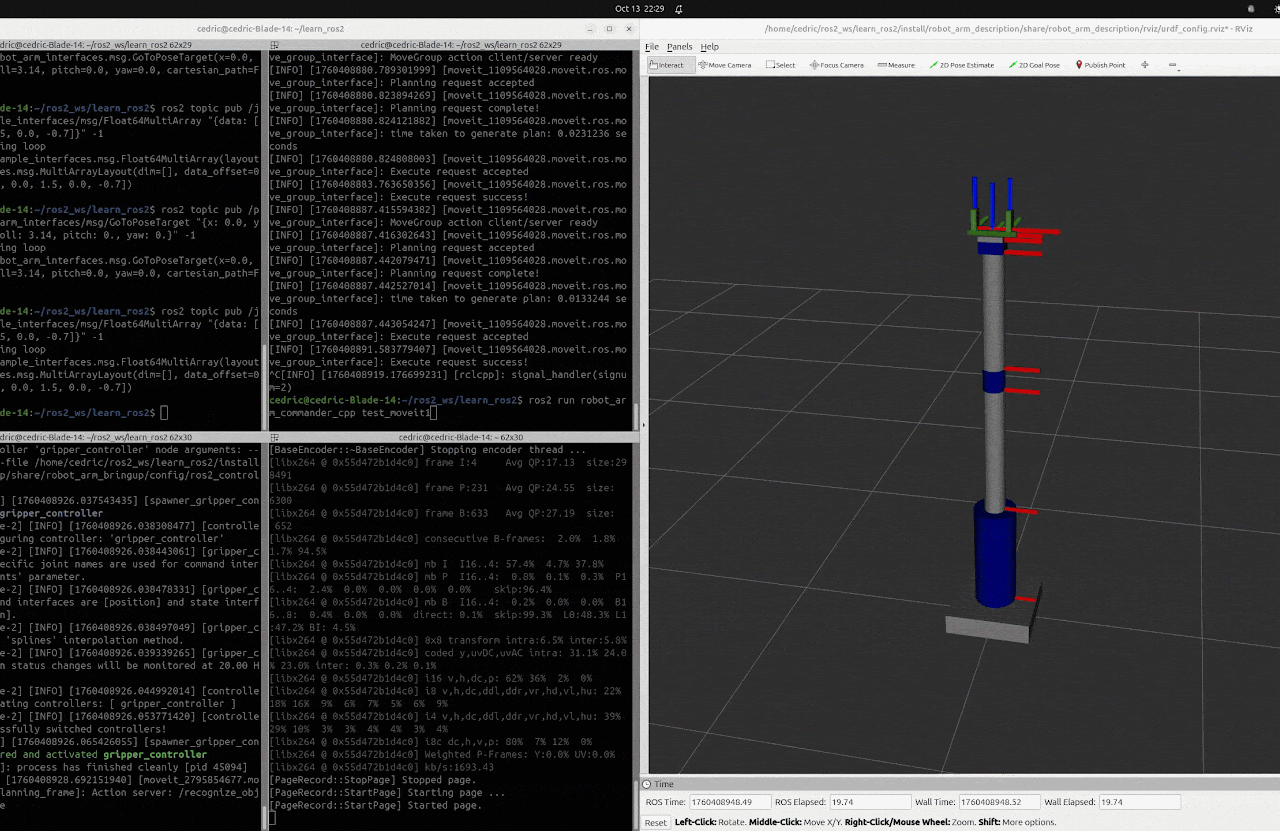Image resolution: width=1280 pixels, height=831 pixels.
Task: Activate the Move Camera tool
Action: click(x=725, y=65)
